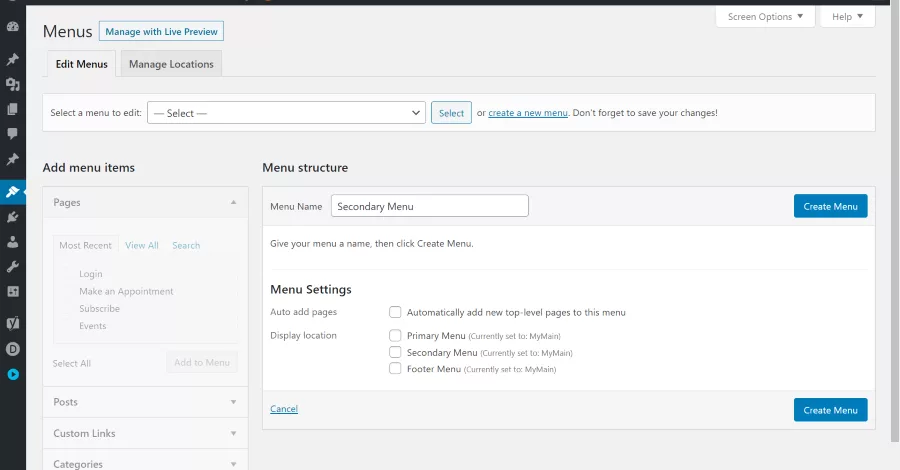The width and height of the screenshot is (900, 470).
Task: Open the Settings sliders sidebar icon
Action: (13, 292)
